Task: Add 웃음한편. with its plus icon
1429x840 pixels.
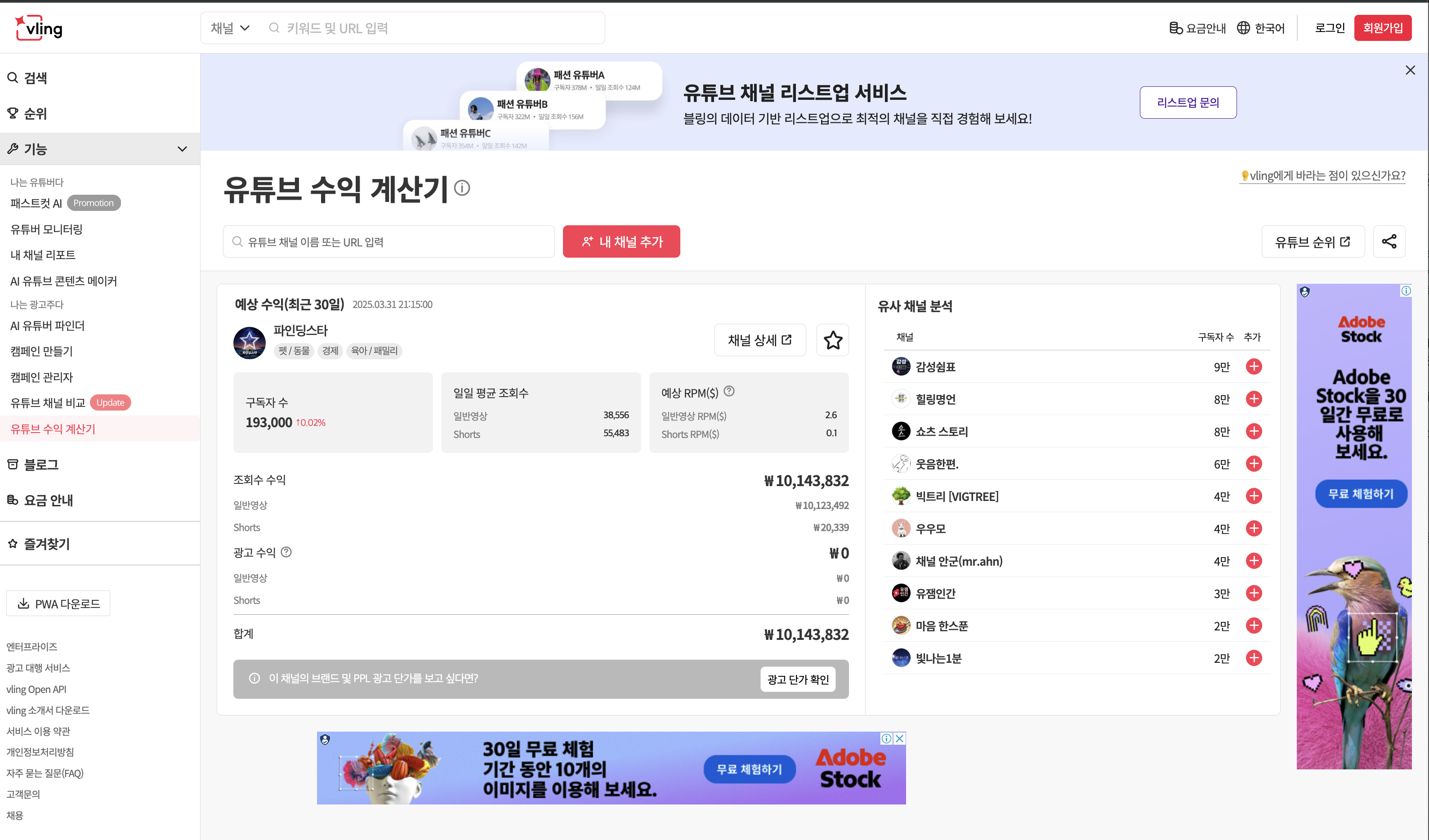Action: 1254,463
